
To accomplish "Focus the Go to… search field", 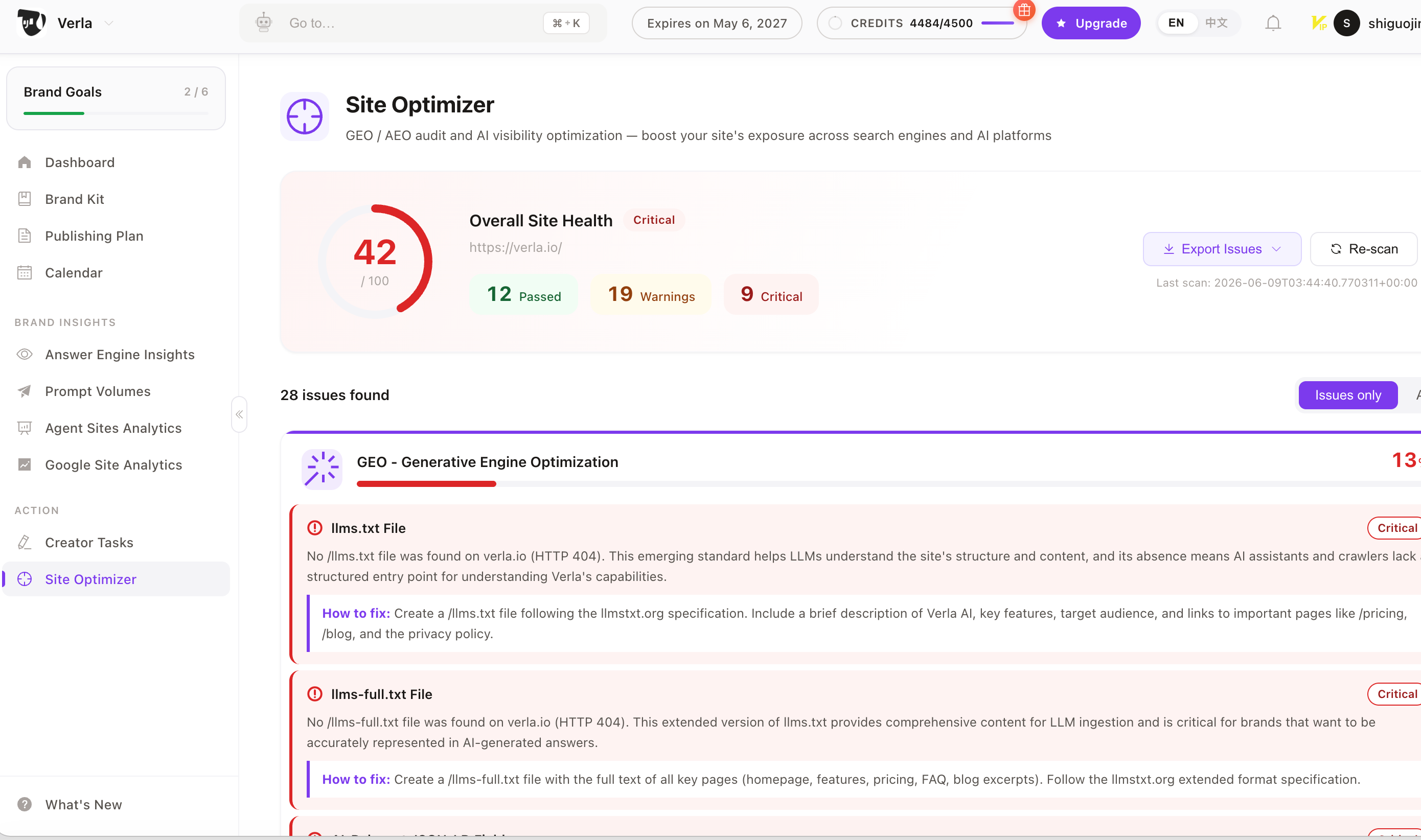I will point(422,22).
